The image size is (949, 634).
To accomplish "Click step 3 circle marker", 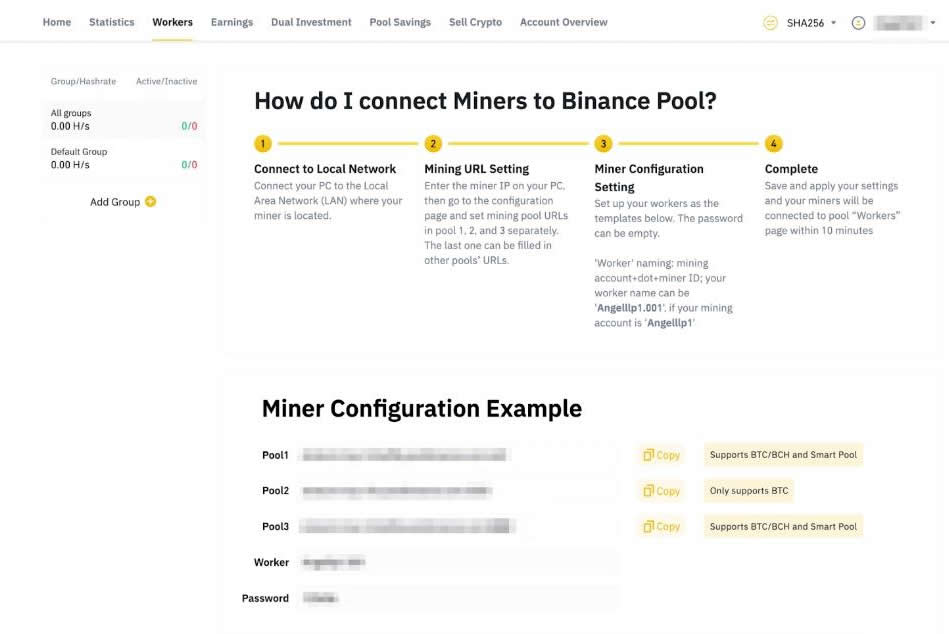I will pos(603,144).
